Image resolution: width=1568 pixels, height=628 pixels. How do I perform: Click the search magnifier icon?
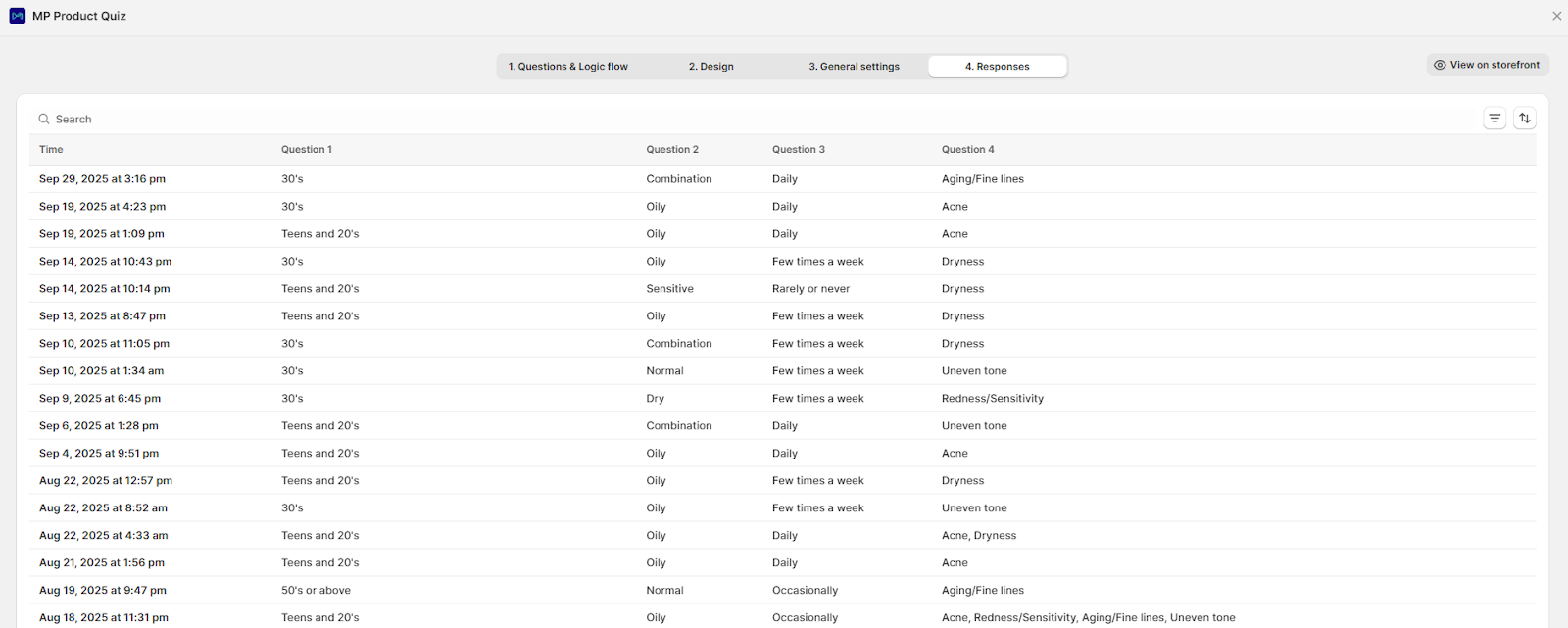point(44,120)
